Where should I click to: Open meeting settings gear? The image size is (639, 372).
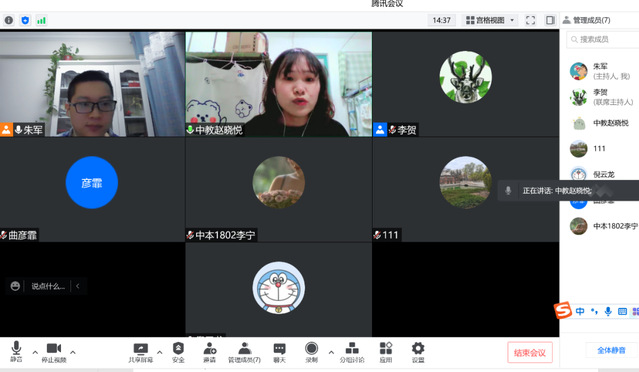418,352
